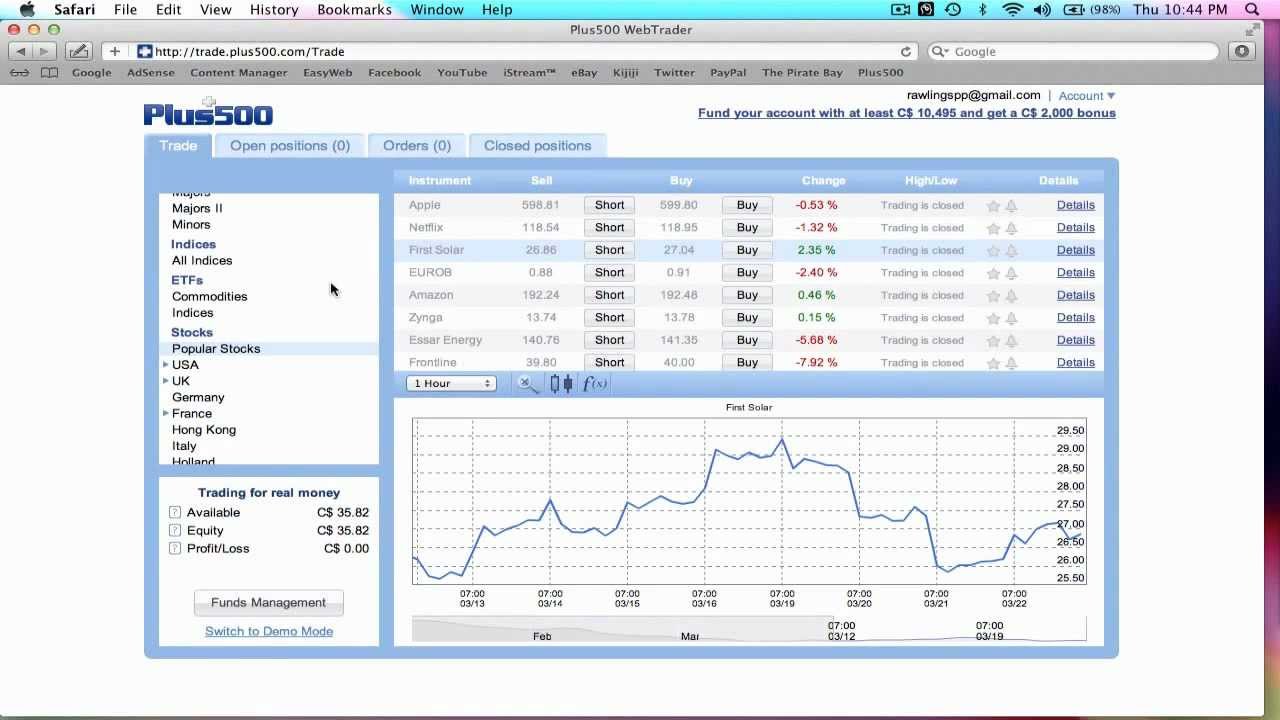Open YouTube bookmark in bookmarks bar
The image size is (1280, 720).
462,73
